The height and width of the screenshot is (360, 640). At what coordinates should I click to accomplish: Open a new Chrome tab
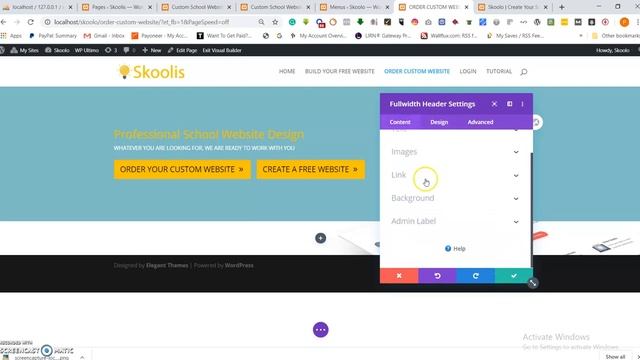(562, 7)
